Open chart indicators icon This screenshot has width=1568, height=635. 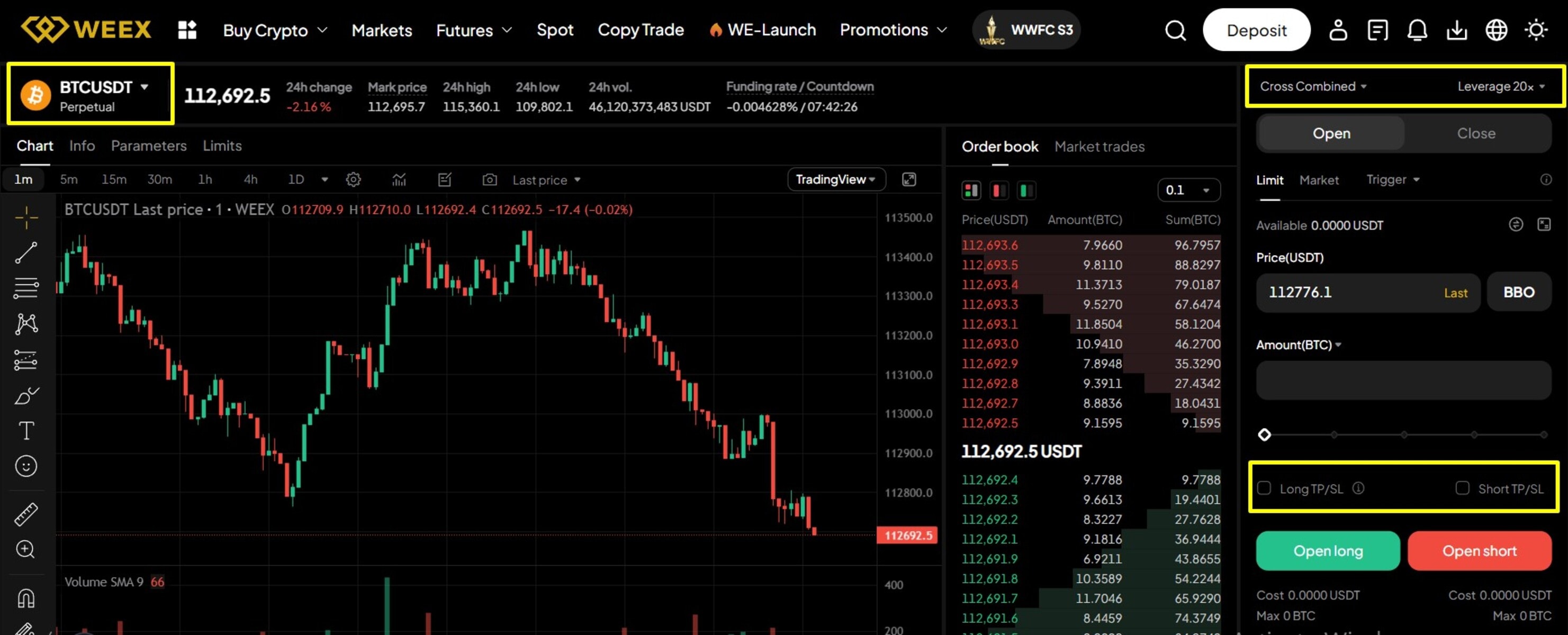(x=399, y=179)
